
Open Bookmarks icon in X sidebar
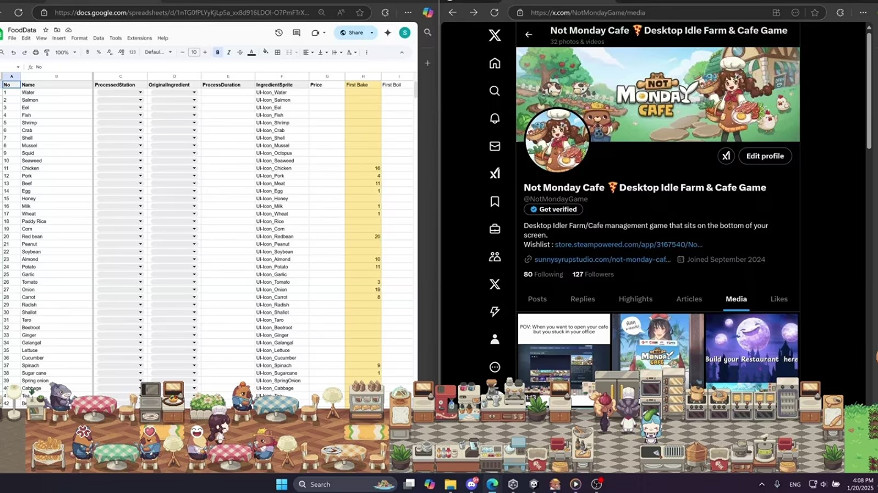tap(494, 201)
